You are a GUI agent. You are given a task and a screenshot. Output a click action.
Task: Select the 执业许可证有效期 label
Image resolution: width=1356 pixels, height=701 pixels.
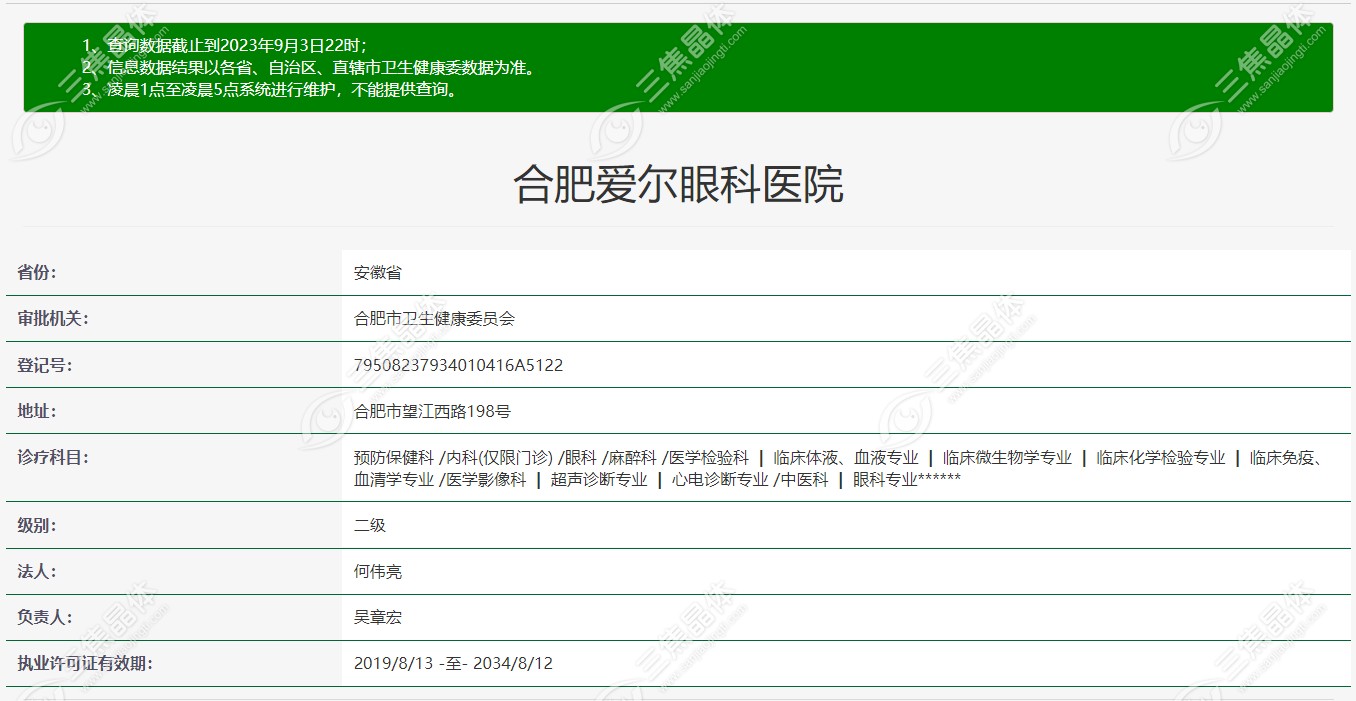coord(85,663)
